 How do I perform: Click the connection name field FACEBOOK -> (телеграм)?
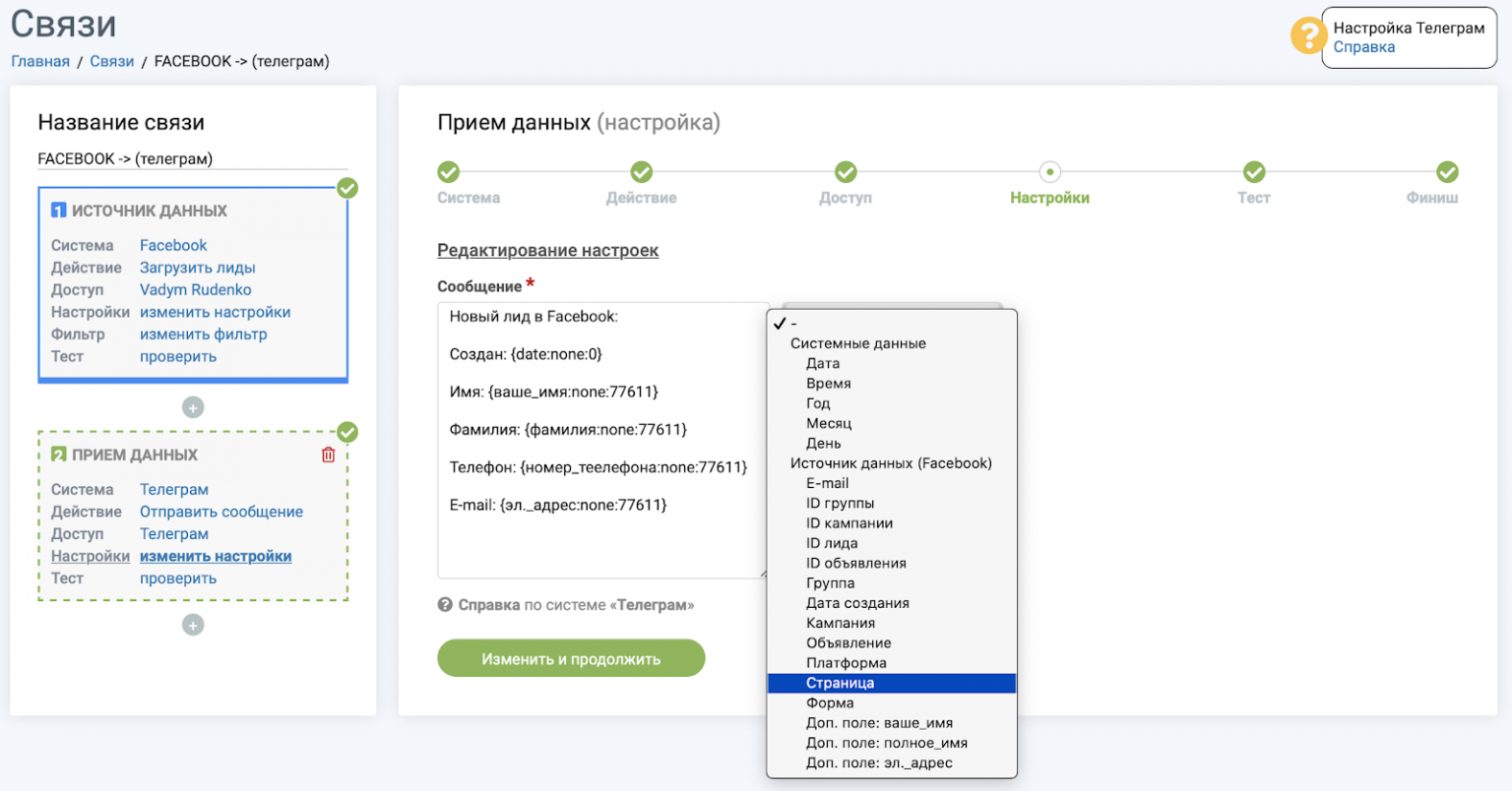point(193,158)
